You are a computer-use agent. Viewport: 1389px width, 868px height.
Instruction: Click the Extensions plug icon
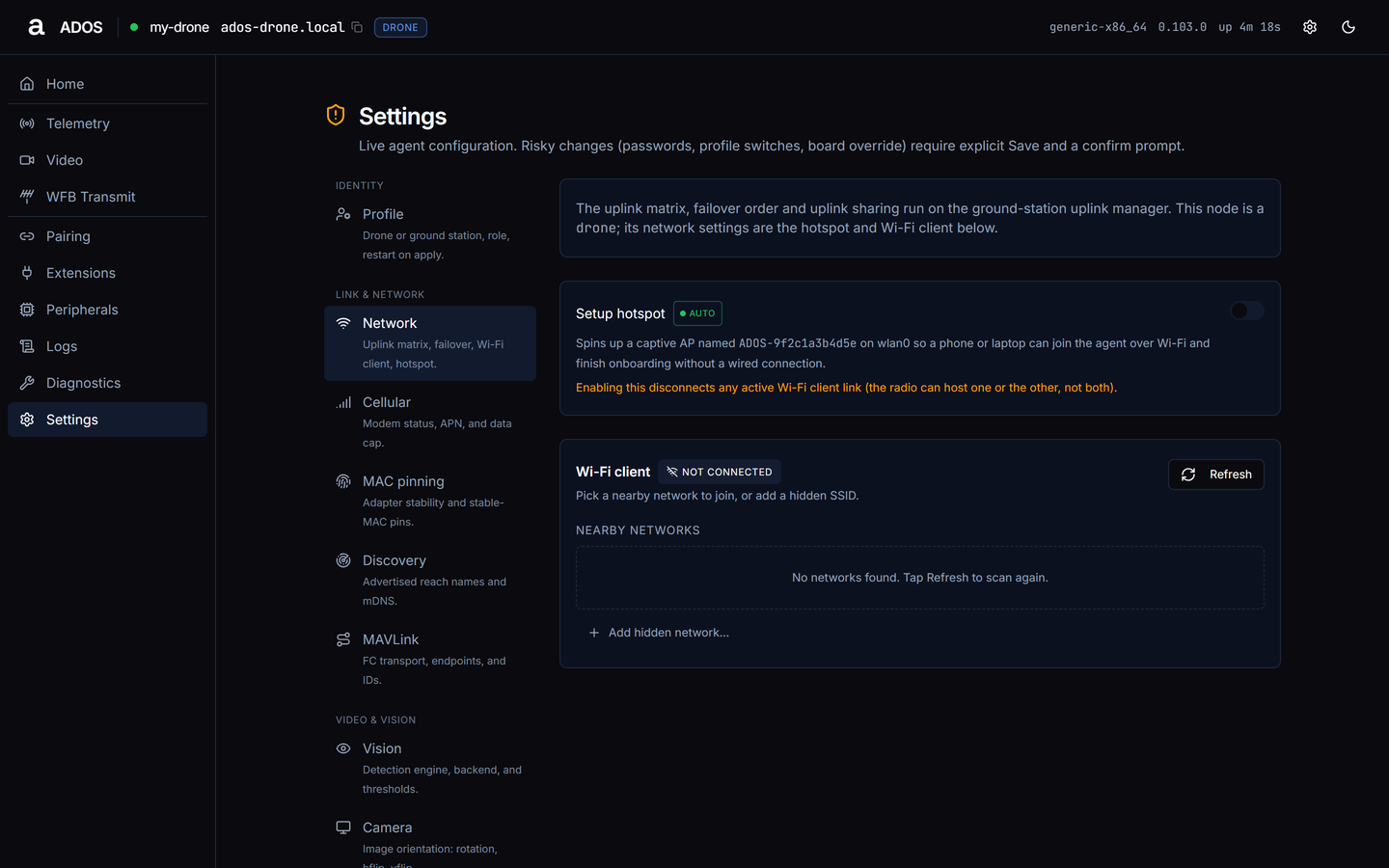[x=27, y=273]
